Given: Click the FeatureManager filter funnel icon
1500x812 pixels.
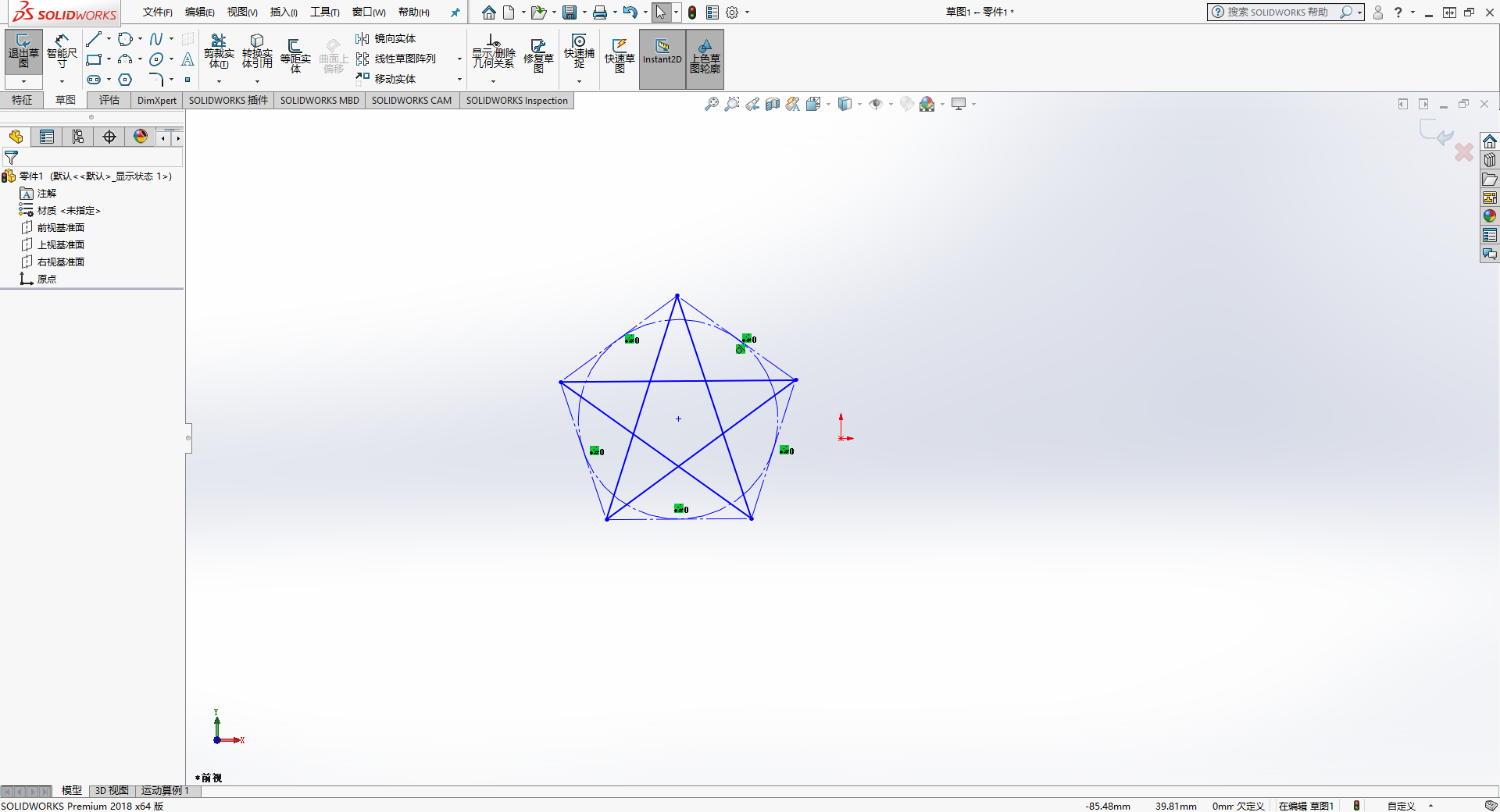Looking at the screenshot, I should coord(12,158).
